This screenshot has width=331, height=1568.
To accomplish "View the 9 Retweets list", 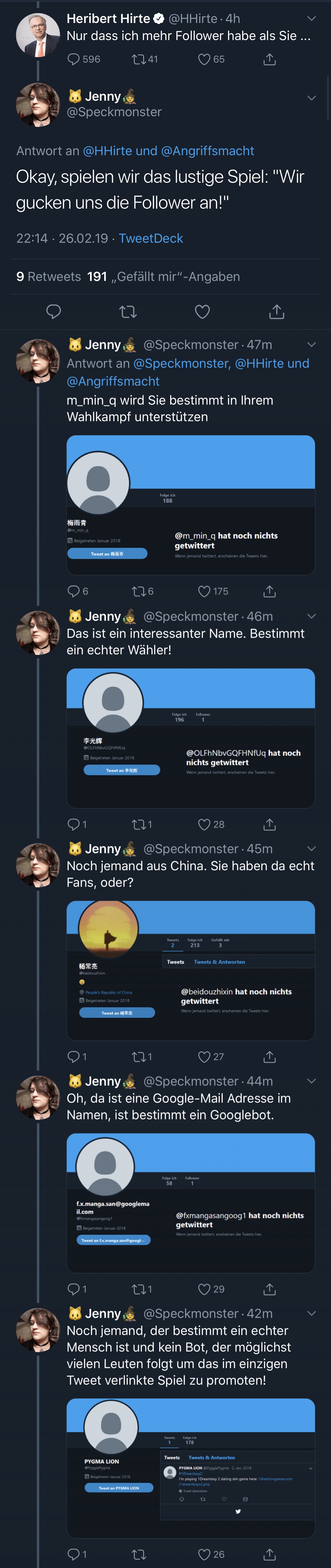I will 49,276.
